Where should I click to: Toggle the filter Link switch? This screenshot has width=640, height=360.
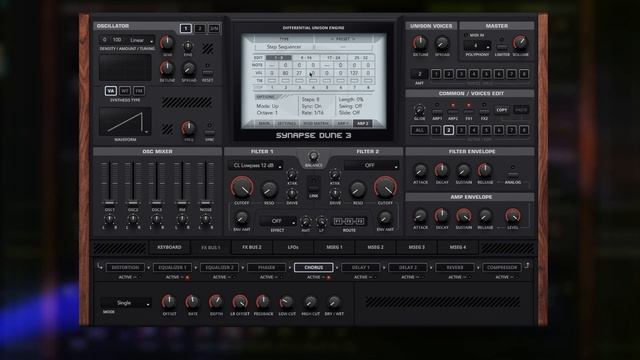pyautogui.click(x=313, y=189)
